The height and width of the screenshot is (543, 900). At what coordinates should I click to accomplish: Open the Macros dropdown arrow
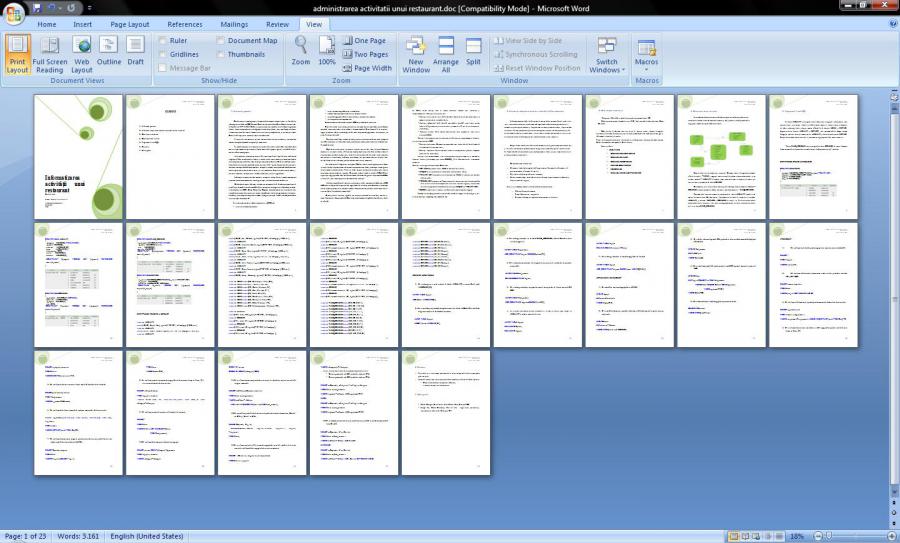click(x=646, y=70)
